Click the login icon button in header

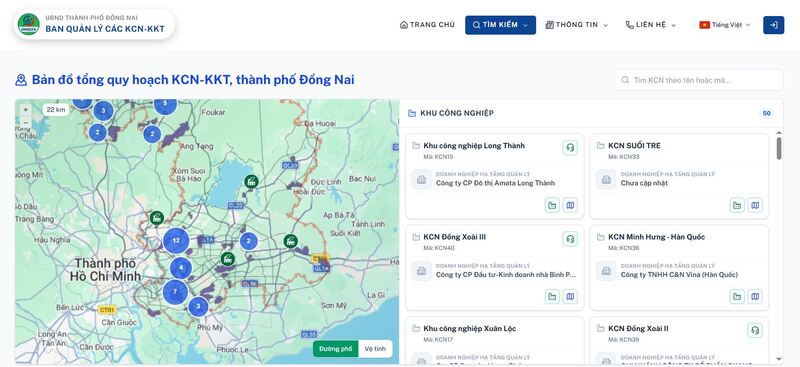tap(773, 25)
